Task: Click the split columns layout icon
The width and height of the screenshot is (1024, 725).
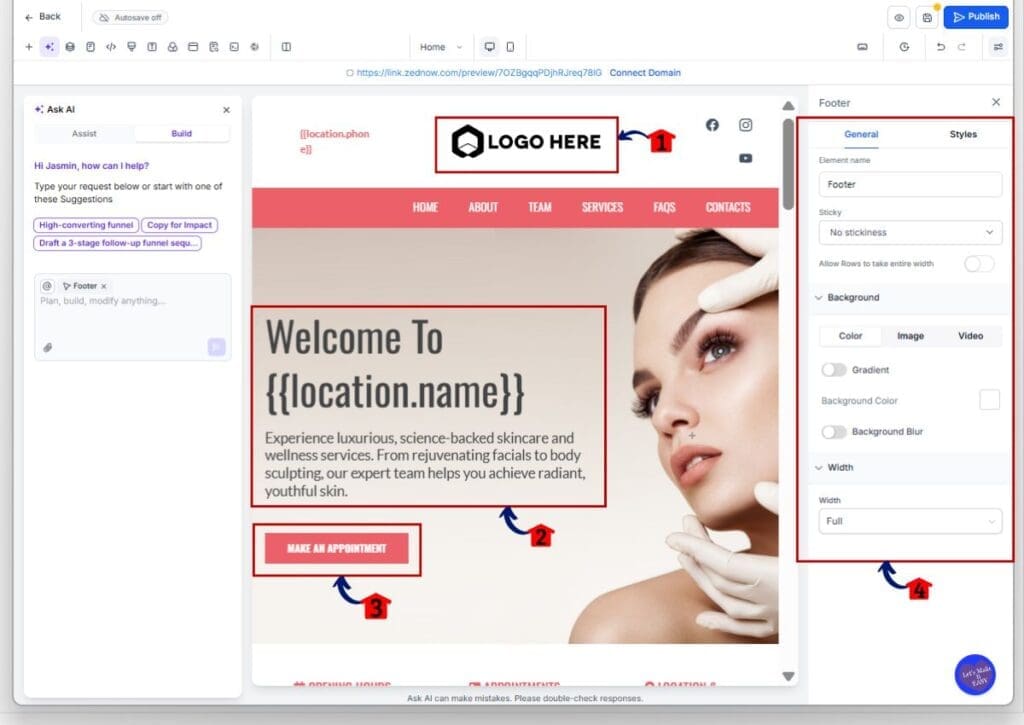Action: point(286,47)
